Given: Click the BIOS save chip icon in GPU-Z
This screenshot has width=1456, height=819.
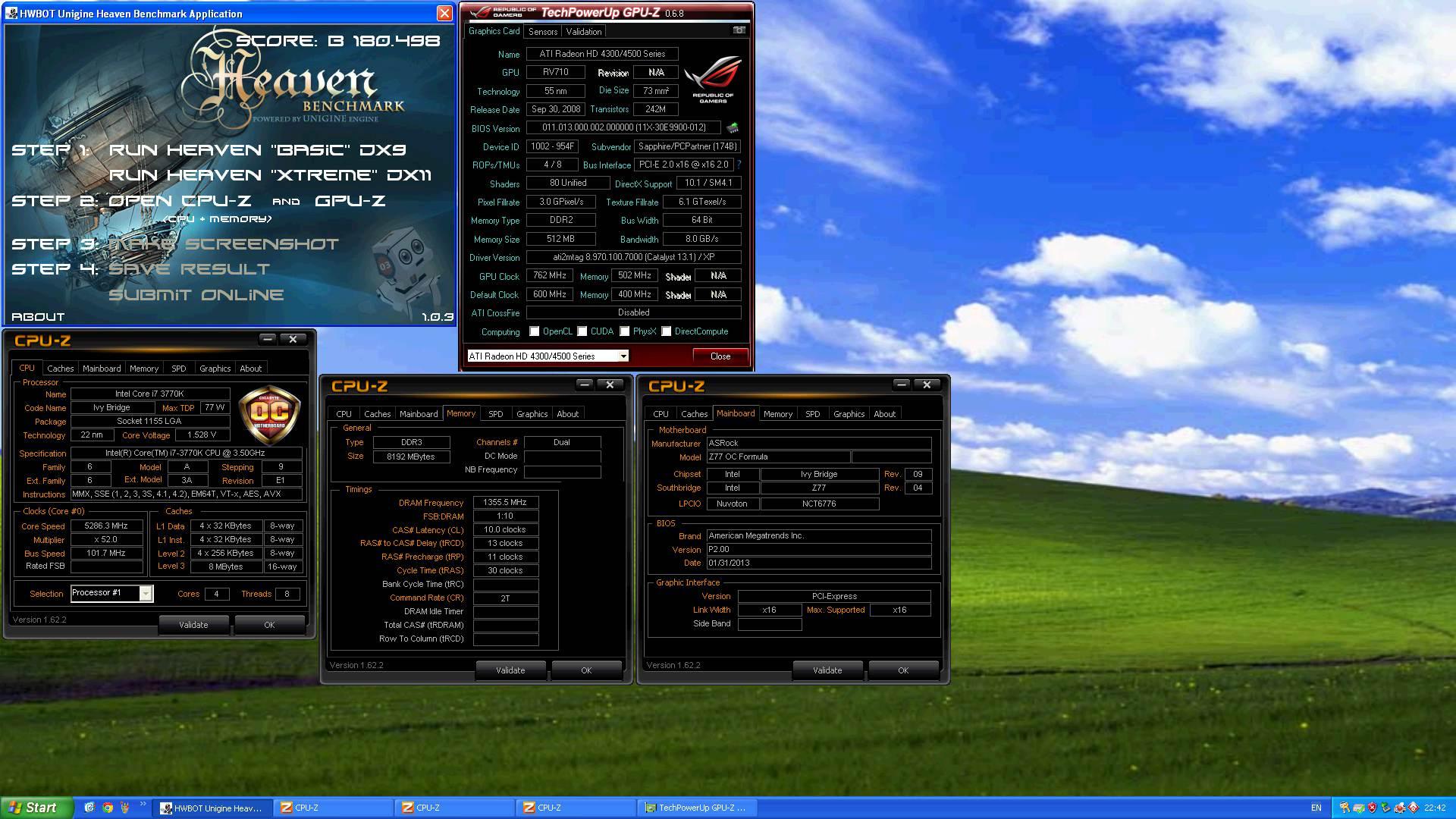Looking at the screenshot, I should click(x=733, y=127).
